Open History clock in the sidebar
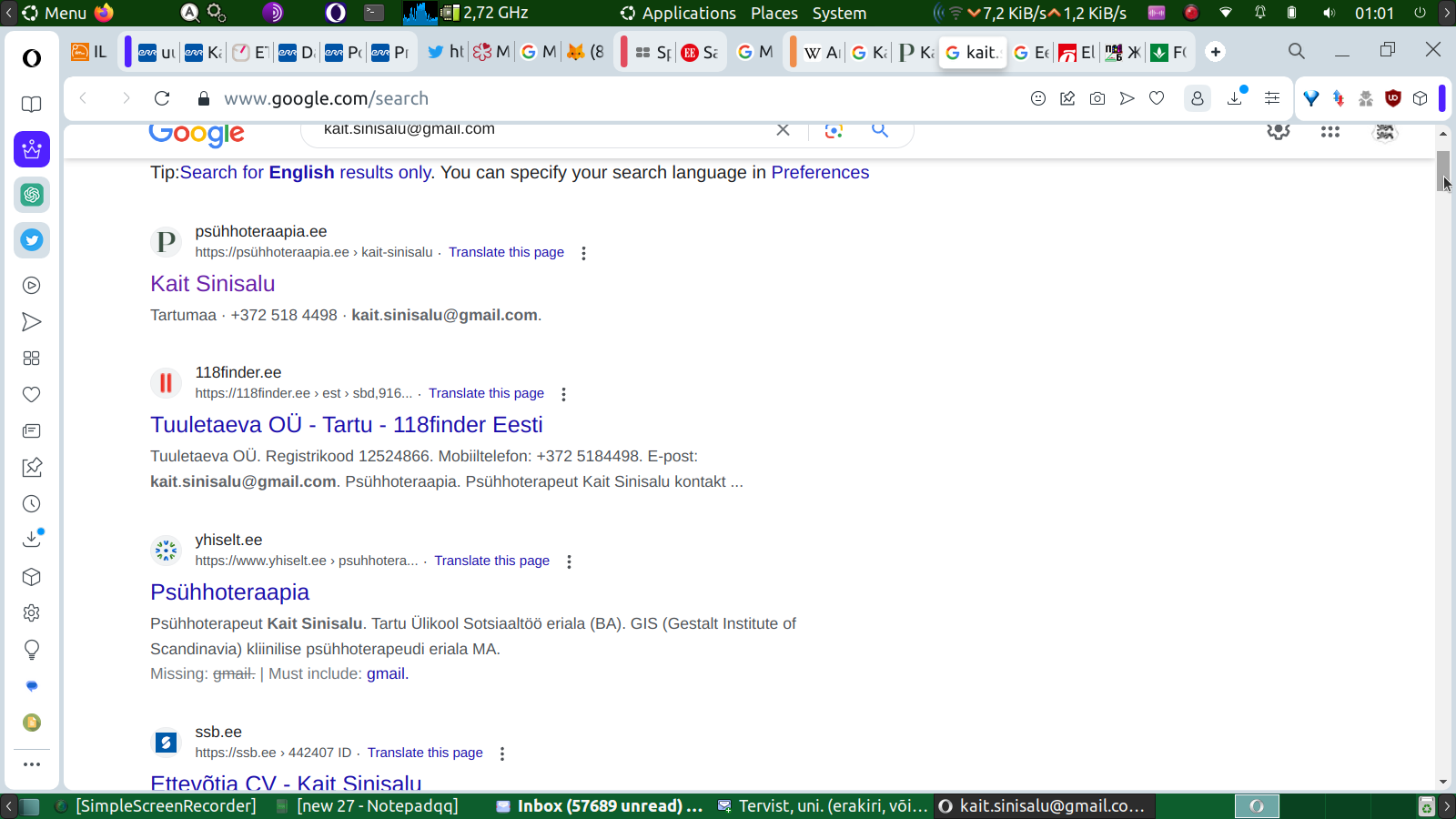1456x819 pixels. pyautogui.click(x=32, y=504)
